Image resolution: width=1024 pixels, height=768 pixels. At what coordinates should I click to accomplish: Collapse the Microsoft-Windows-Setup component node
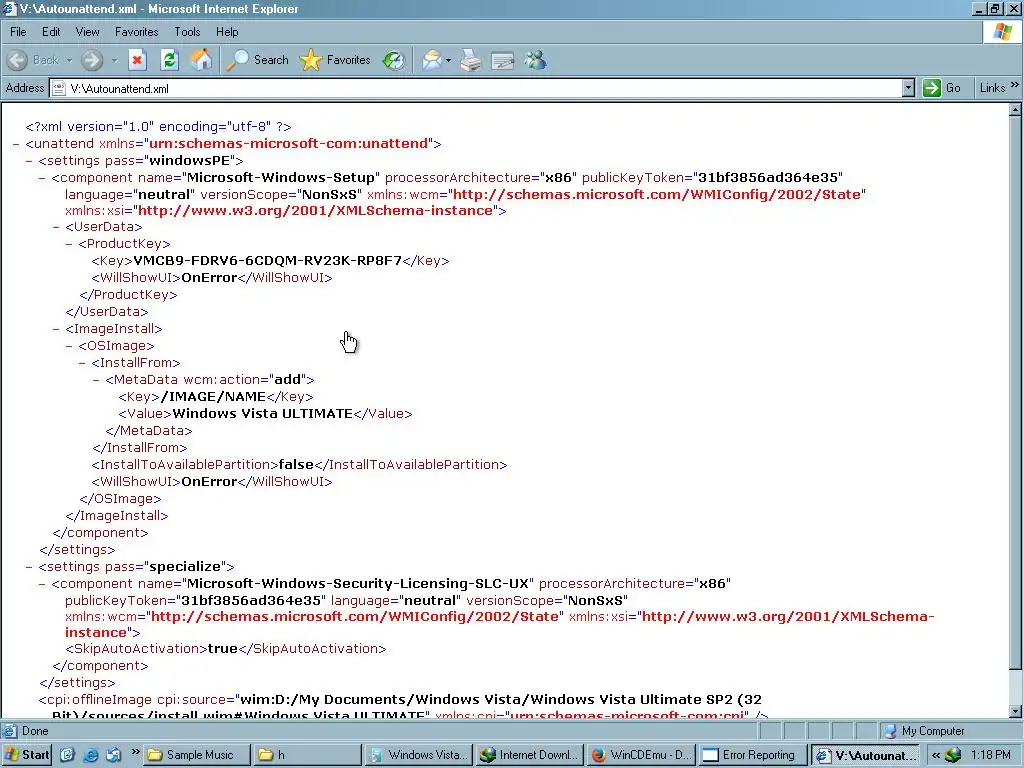pyautogui.click(x=42, y=178)
